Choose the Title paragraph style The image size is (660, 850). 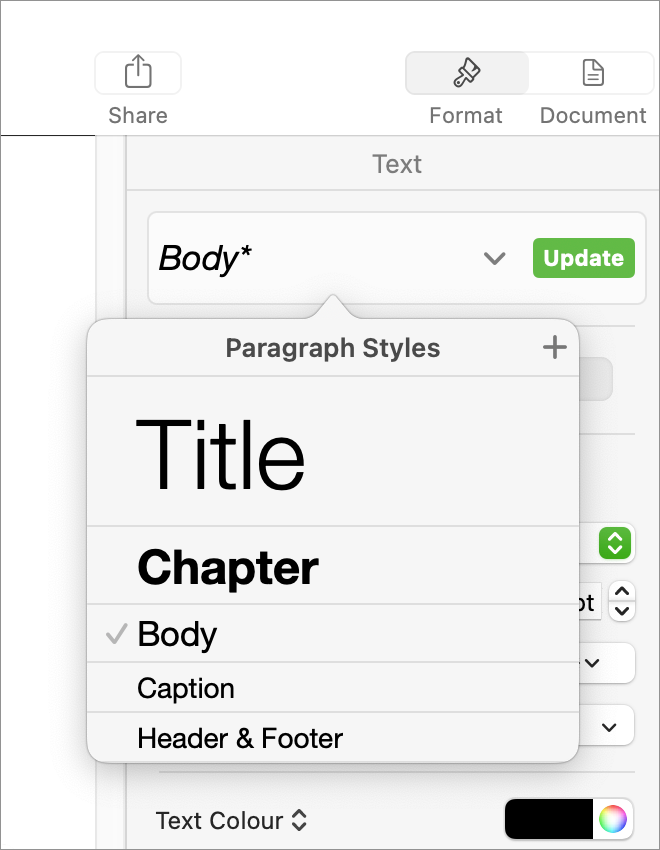point(333,451)
